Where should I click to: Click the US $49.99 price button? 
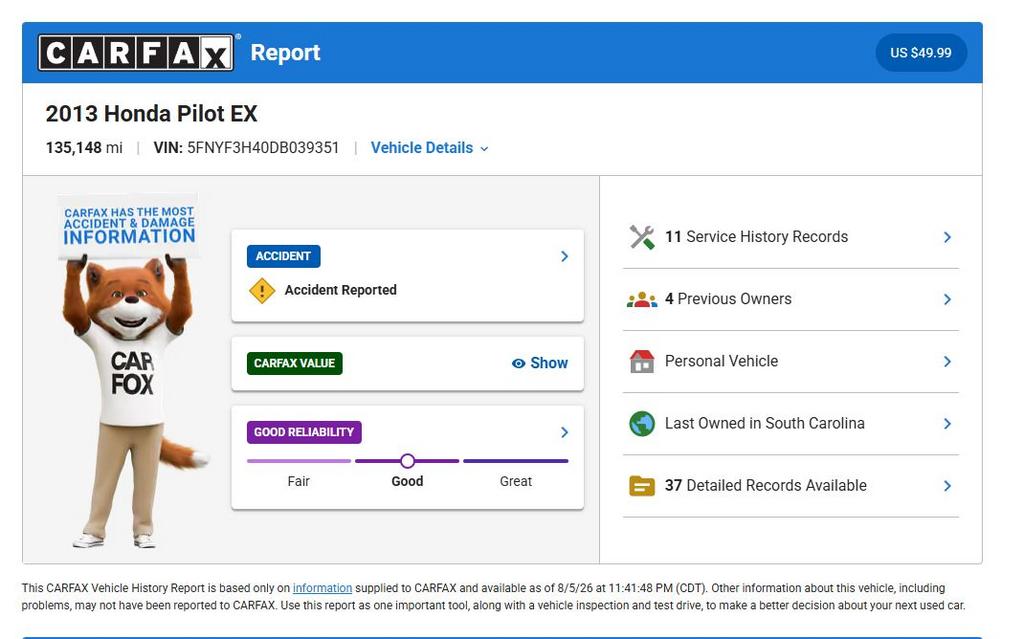[920, 52]
